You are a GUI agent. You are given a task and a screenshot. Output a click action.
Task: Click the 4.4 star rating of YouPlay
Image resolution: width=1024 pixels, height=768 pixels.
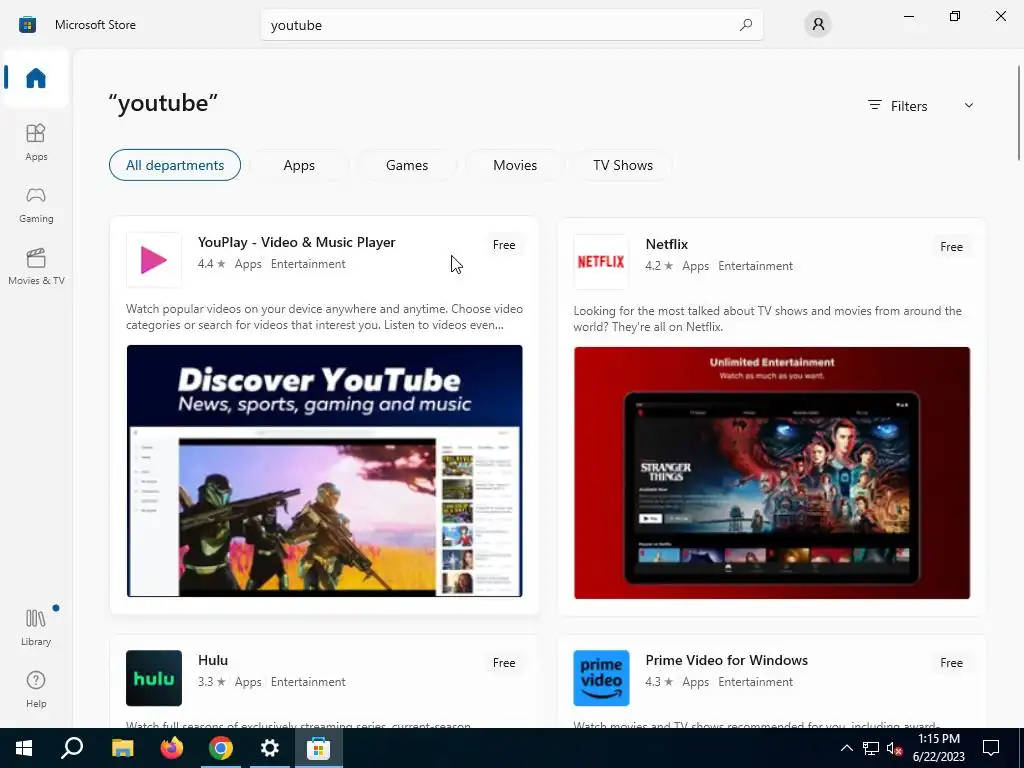click(x=212, y=264)
